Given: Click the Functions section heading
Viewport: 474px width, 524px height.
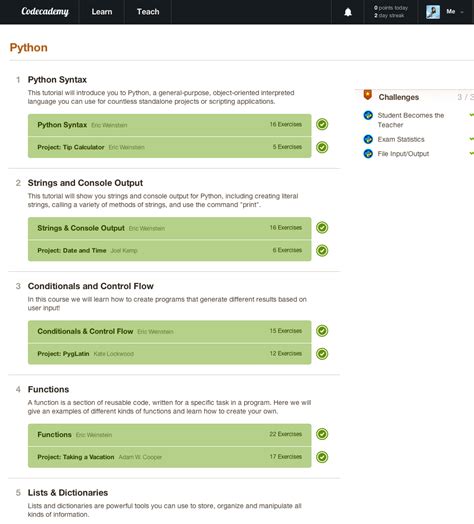Looking at the screenshot, I should tap(48, 389).
